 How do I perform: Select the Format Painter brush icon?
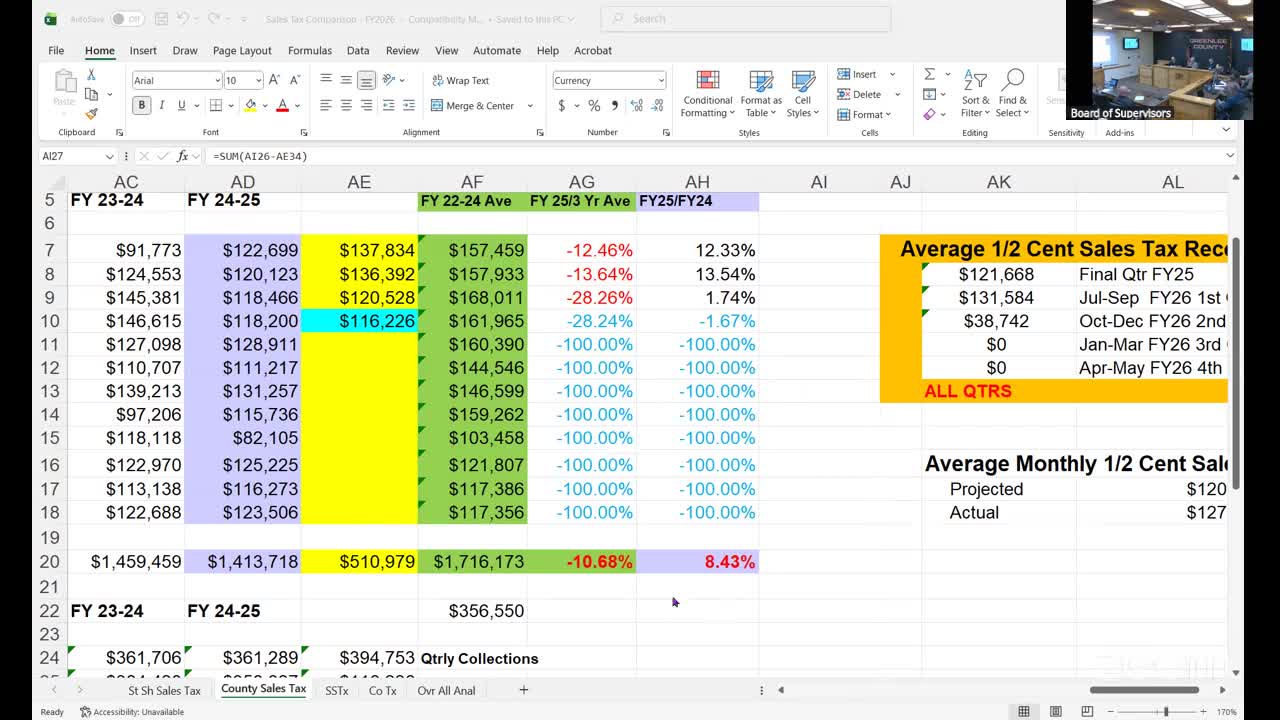91,114
